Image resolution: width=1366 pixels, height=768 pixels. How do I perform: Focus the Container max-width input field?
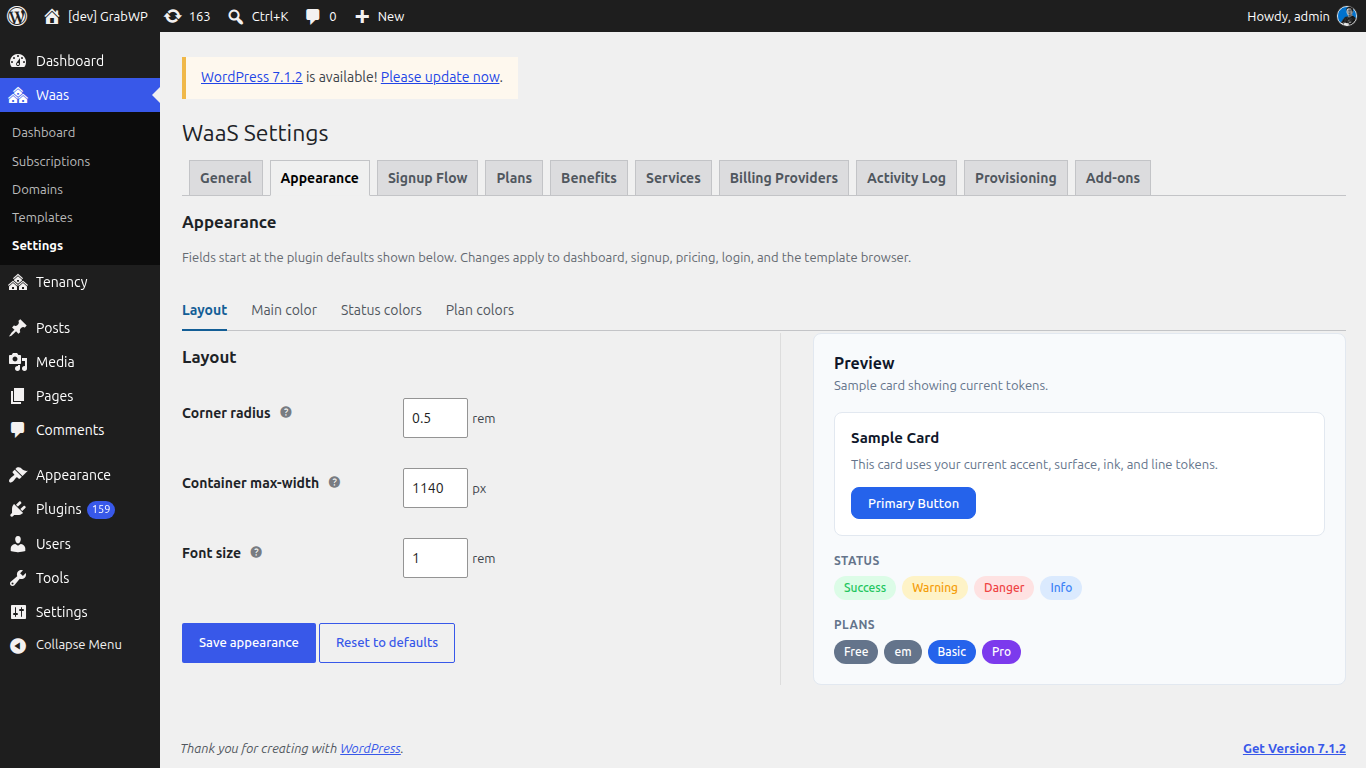click(435, 488)
